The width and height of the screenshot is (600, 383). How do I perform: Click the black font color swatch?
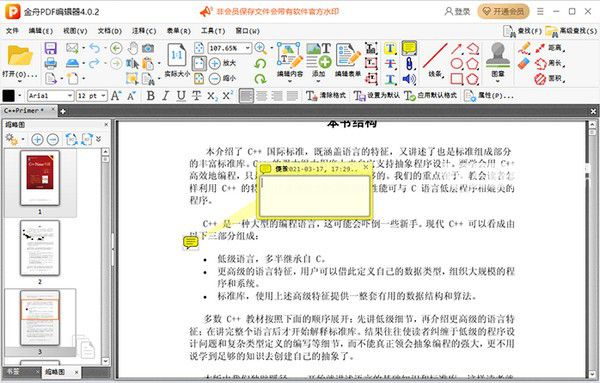tap(9, 96)
